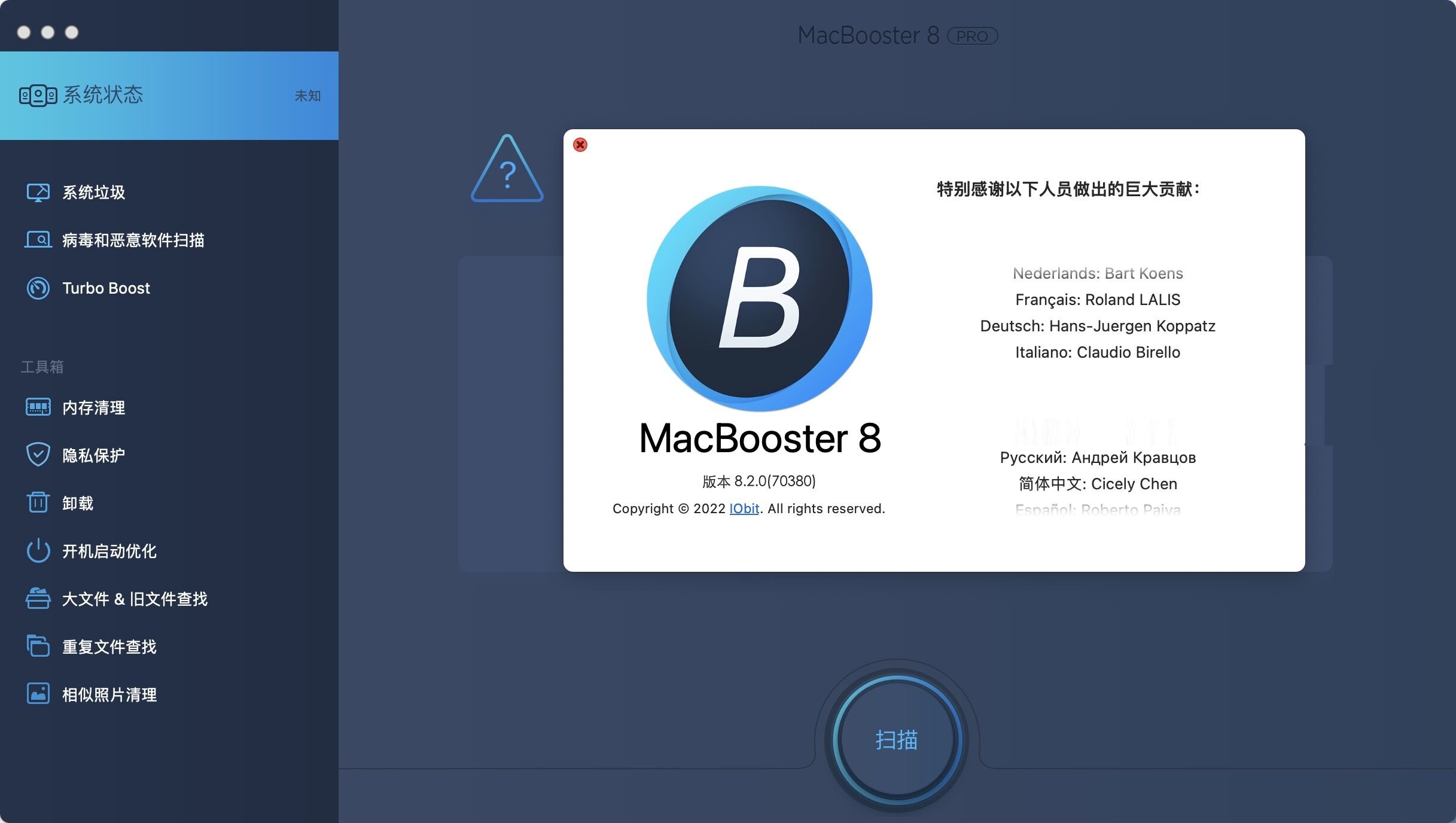Click the yellow minimize window dot
The width and height of the screenshot is (1456, 823).
(48, 32)
